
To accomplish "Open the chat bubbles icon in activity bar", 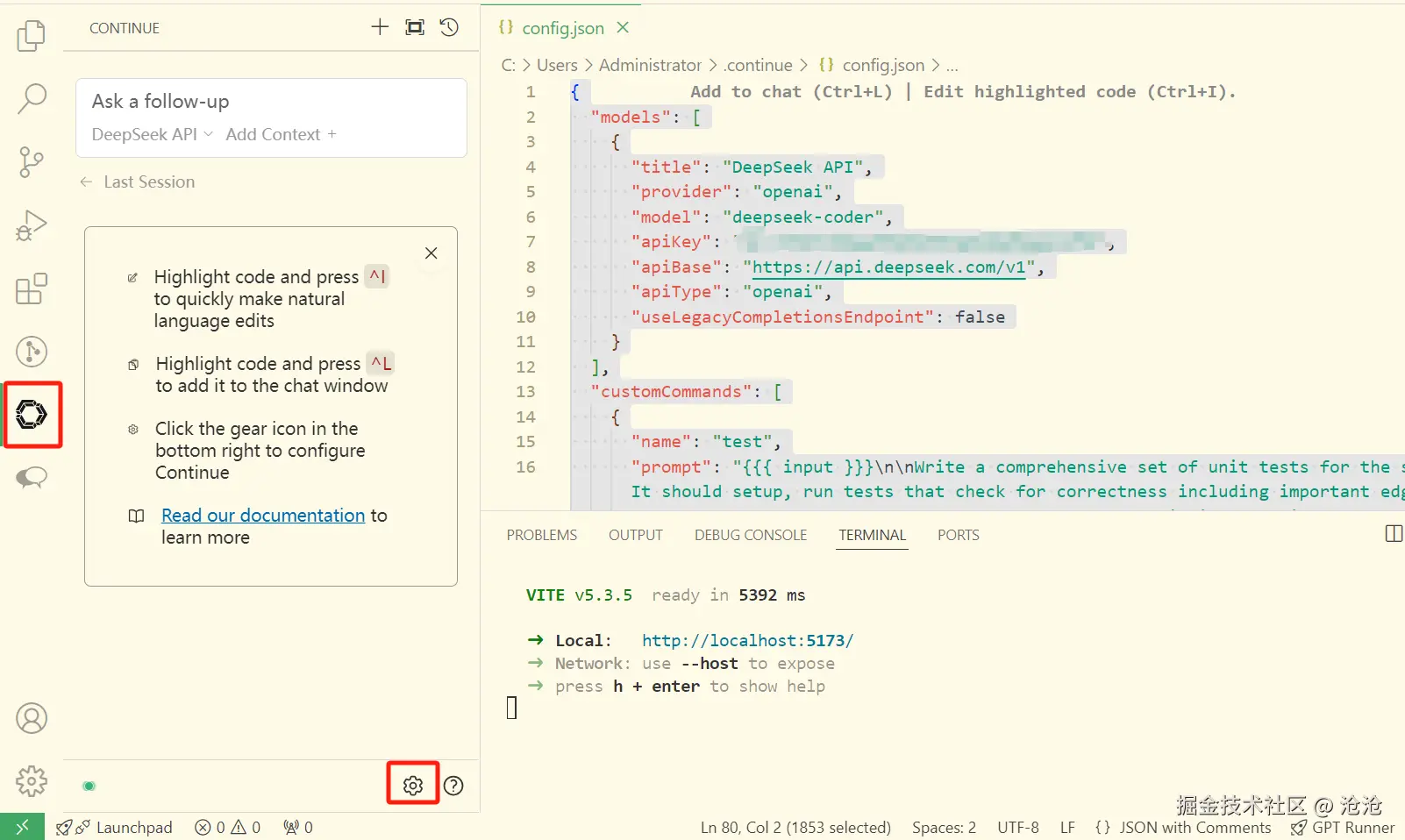I will pyautogui.click(x=32, y=477).
